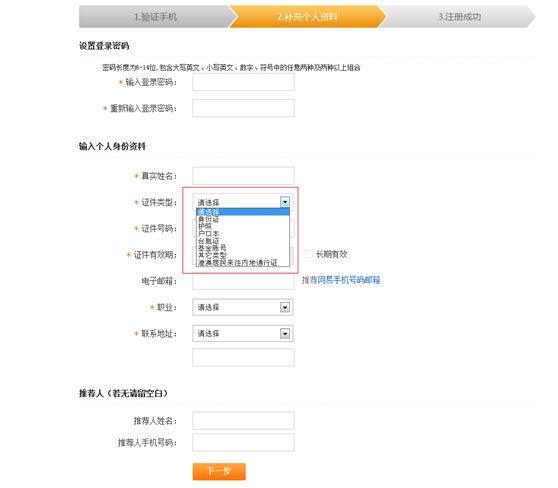Choose 护照 in the dropdown list

[205, 226]
